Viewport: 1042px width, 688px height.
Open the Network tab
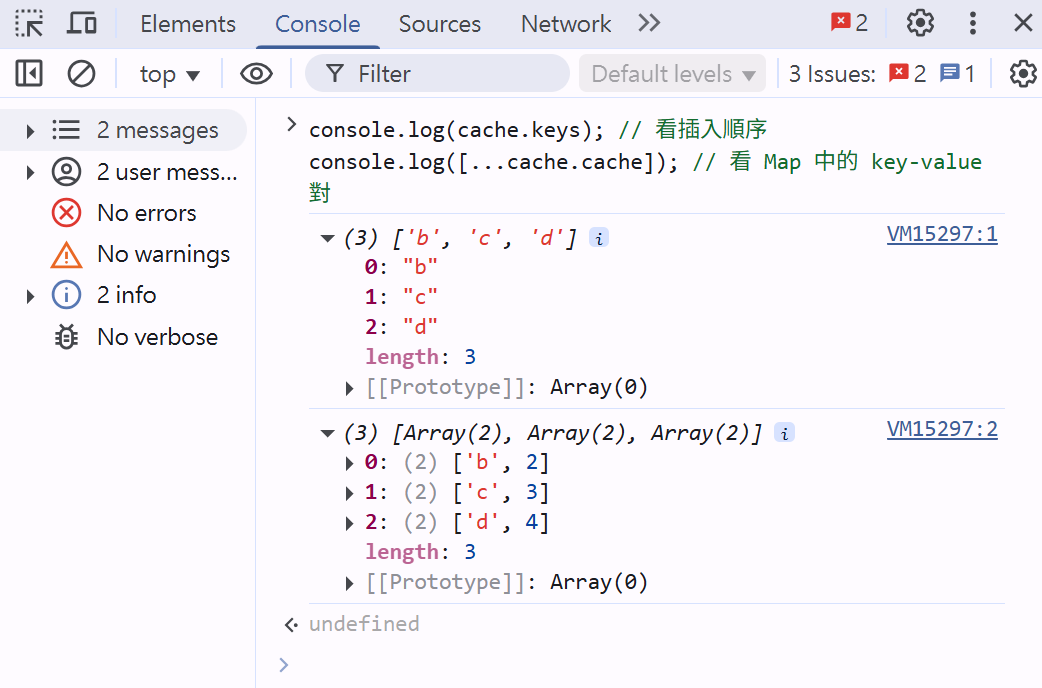pyautogui.click(x=566, y=24)
